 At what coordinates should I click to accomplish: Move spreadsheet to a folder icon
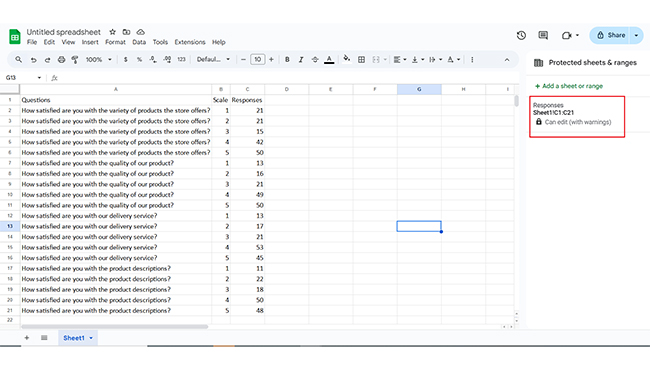(x=126, y=32)
